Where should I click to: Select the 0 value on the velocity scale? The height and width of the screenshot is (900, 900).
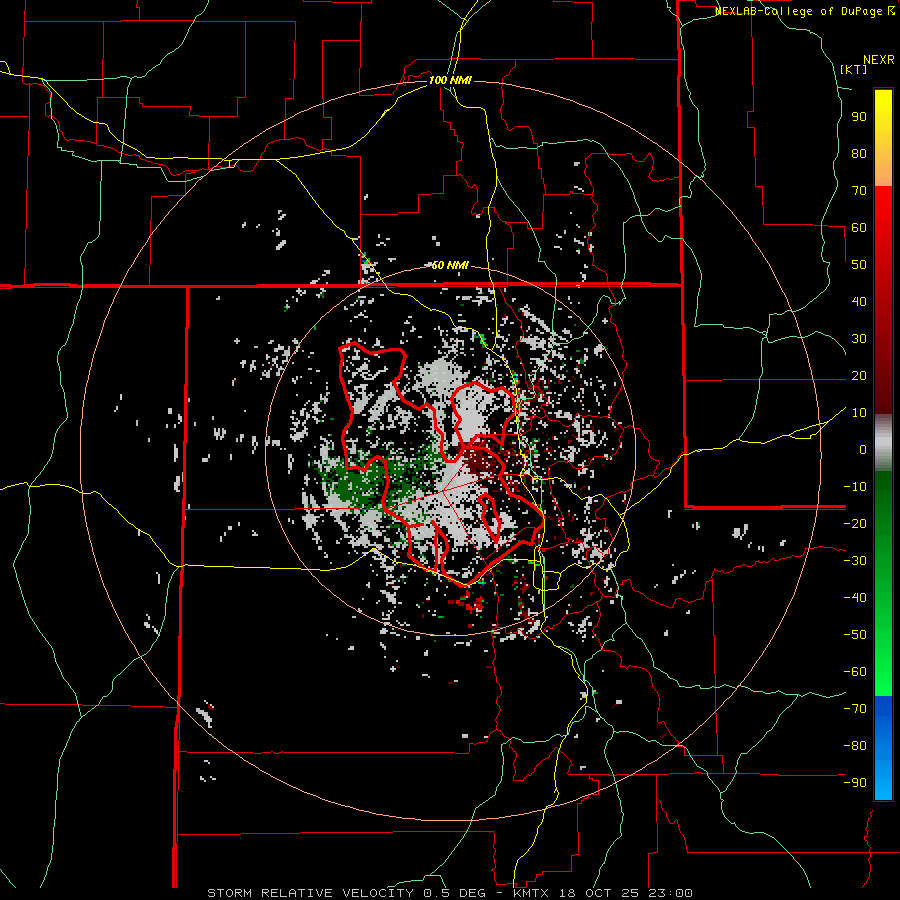(x=863, y=449)
